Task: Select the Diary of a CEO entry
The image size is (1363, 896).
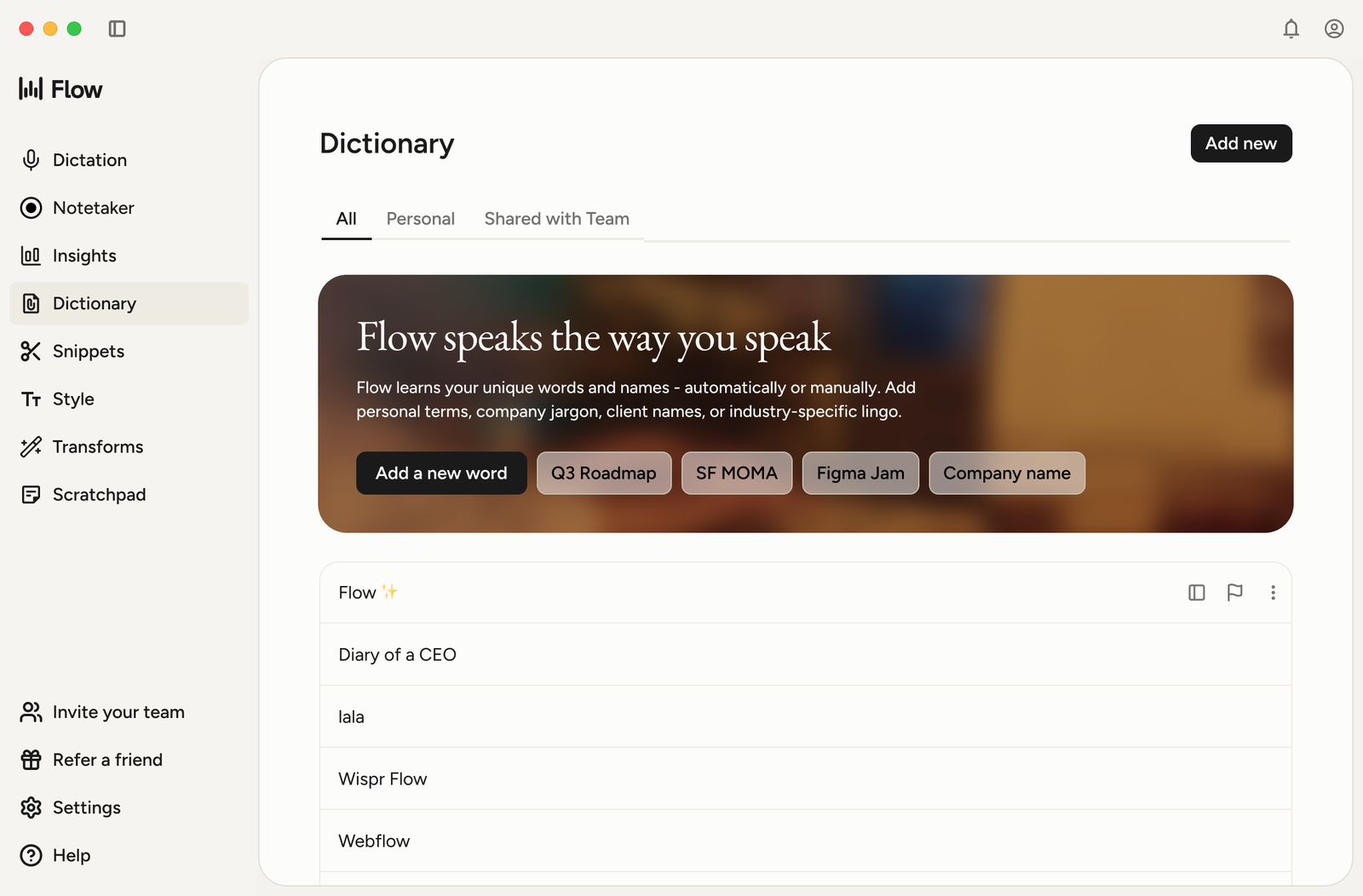Action: [806, 654]
